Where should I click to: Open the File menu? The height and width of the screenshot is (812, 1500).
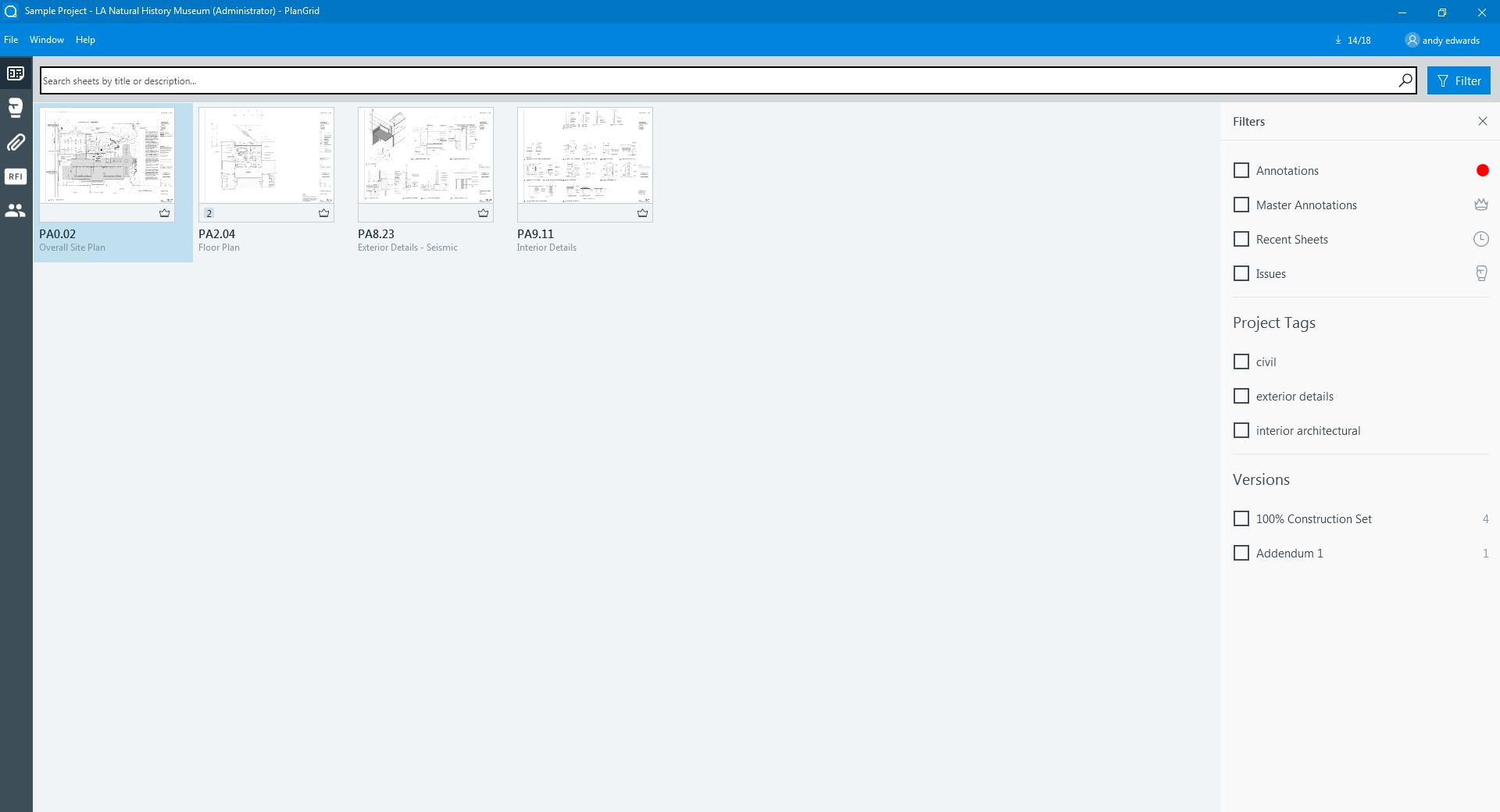tap(11, 40)
